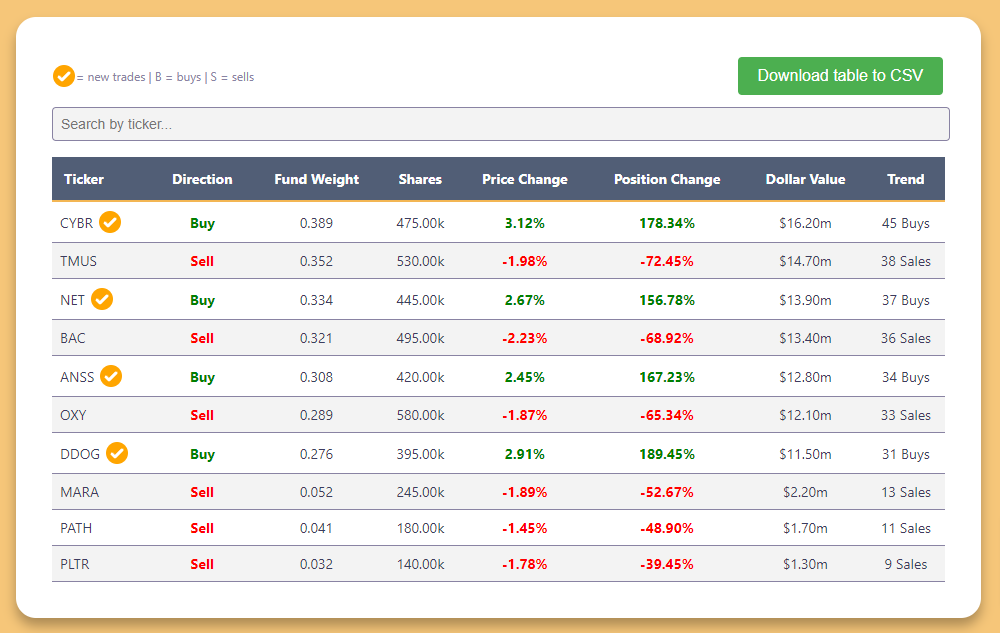Click the new-trade checkmark beside DDOG
Screen dimensions: 1000x633
pyautogui.click(x=117, y=453)
